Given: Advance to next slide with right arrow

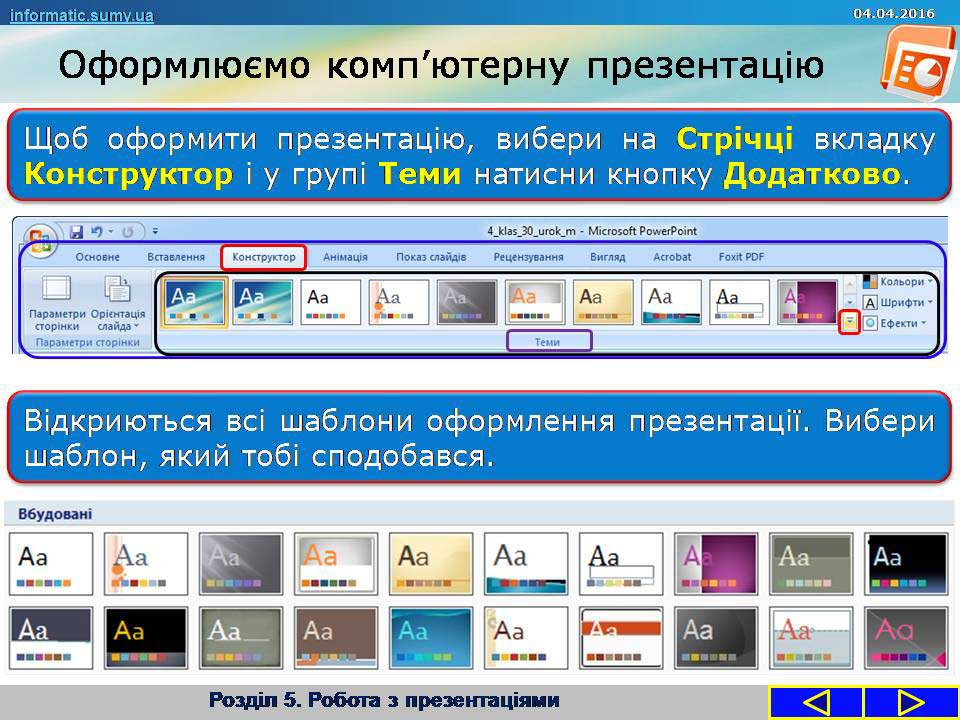Looking at the screenshot, I should (x=910, y=702).
